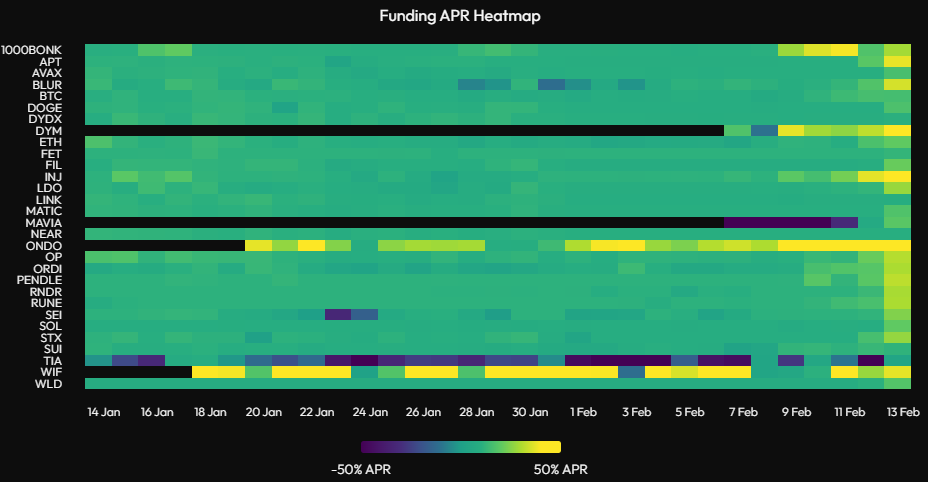Select the MATIC row label
928x482 pixels.
pos(44,211)
